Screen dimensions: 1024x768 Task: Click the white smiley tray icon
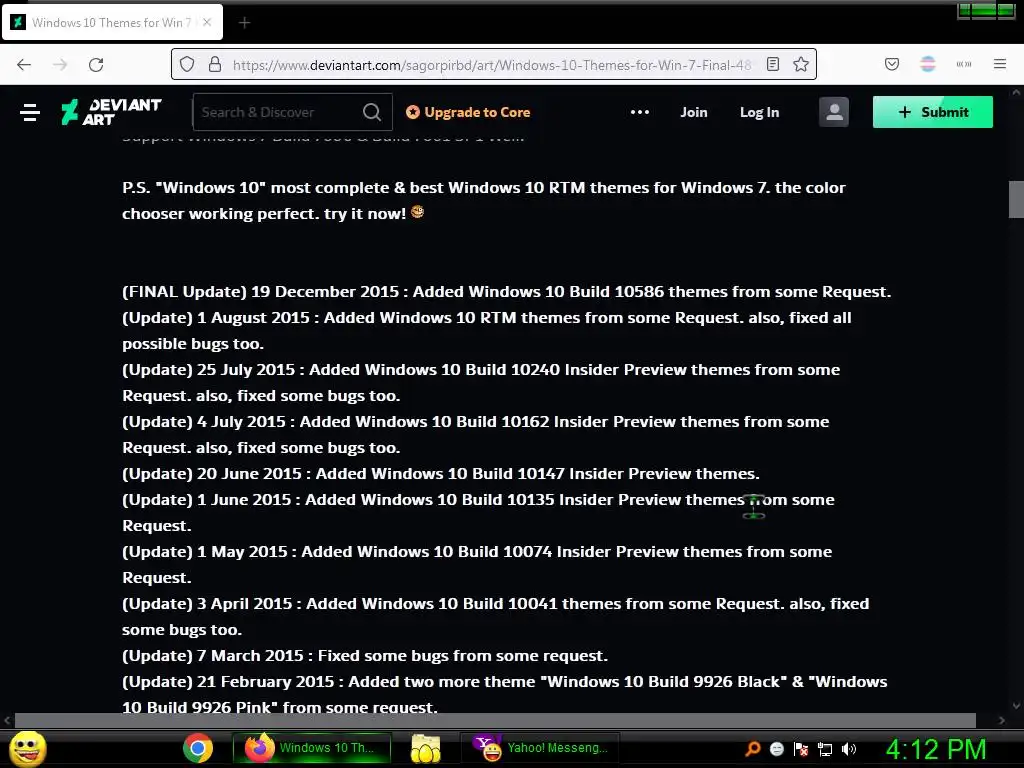click(x=776, y=749)
